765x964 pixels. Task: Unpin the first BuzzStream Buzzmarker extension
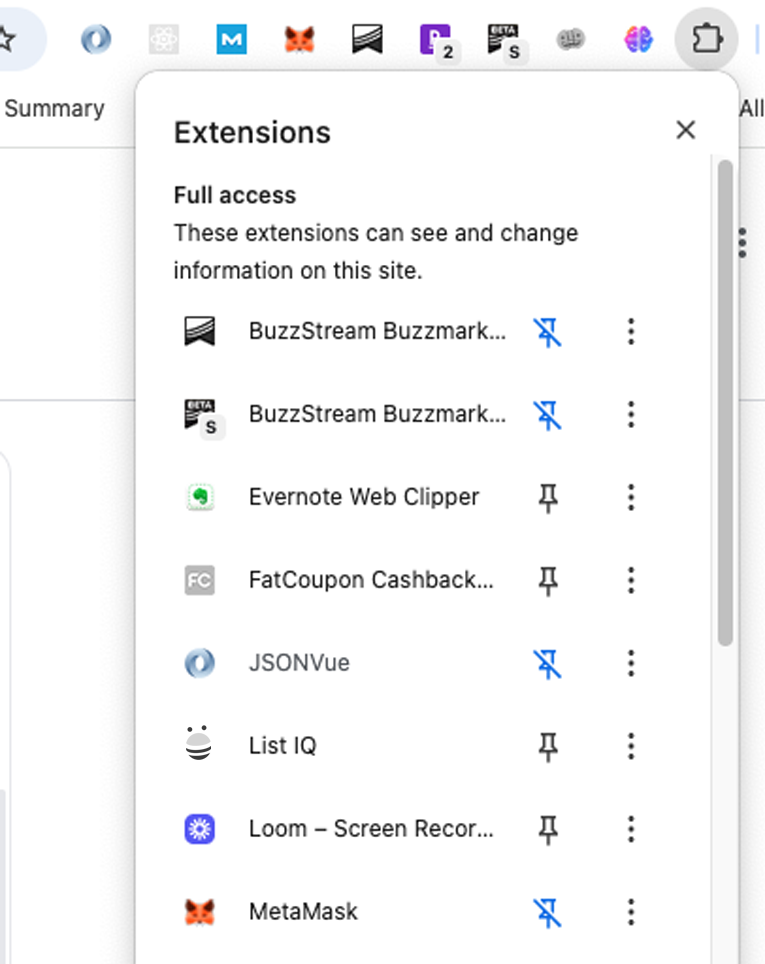click(x=547, y=332)
